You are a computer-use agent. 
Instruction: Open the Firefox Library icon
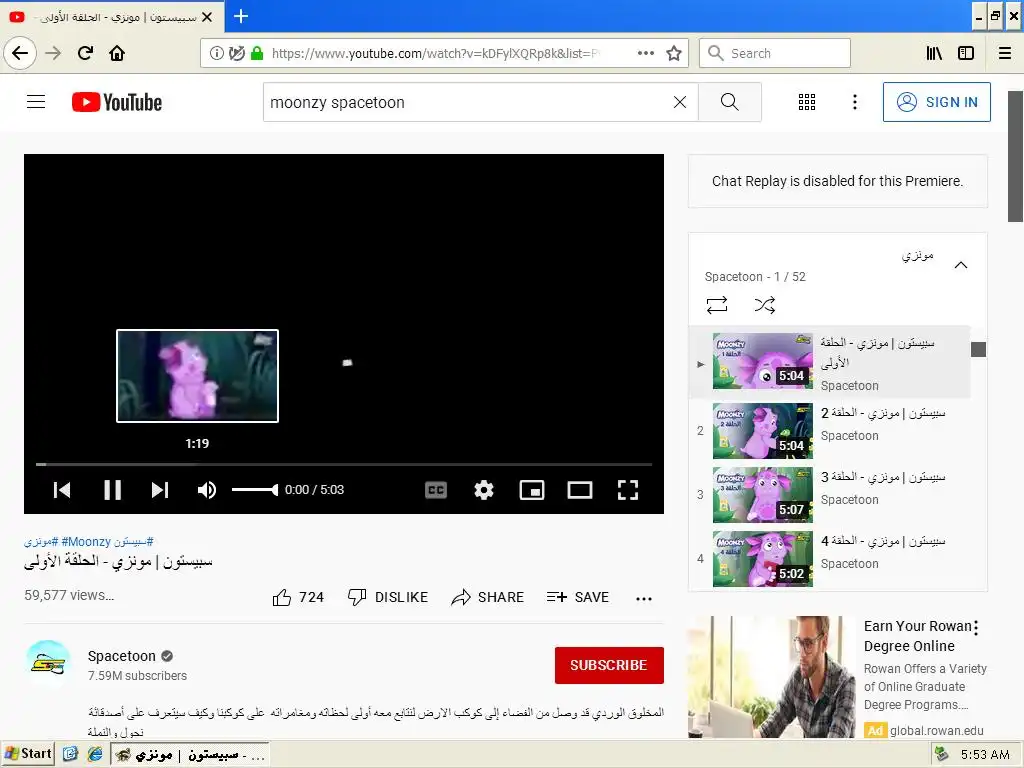pos(934,54)
